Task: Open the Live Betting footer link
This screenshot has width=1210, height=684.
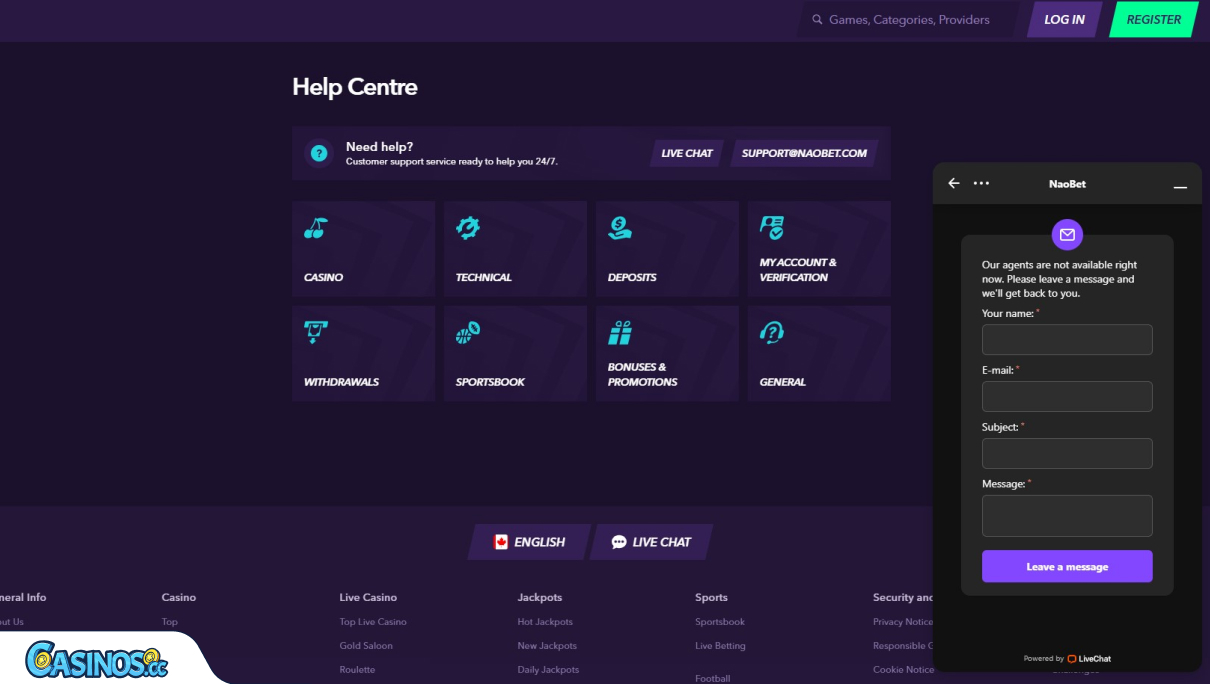Action: [x=720, y=646]
